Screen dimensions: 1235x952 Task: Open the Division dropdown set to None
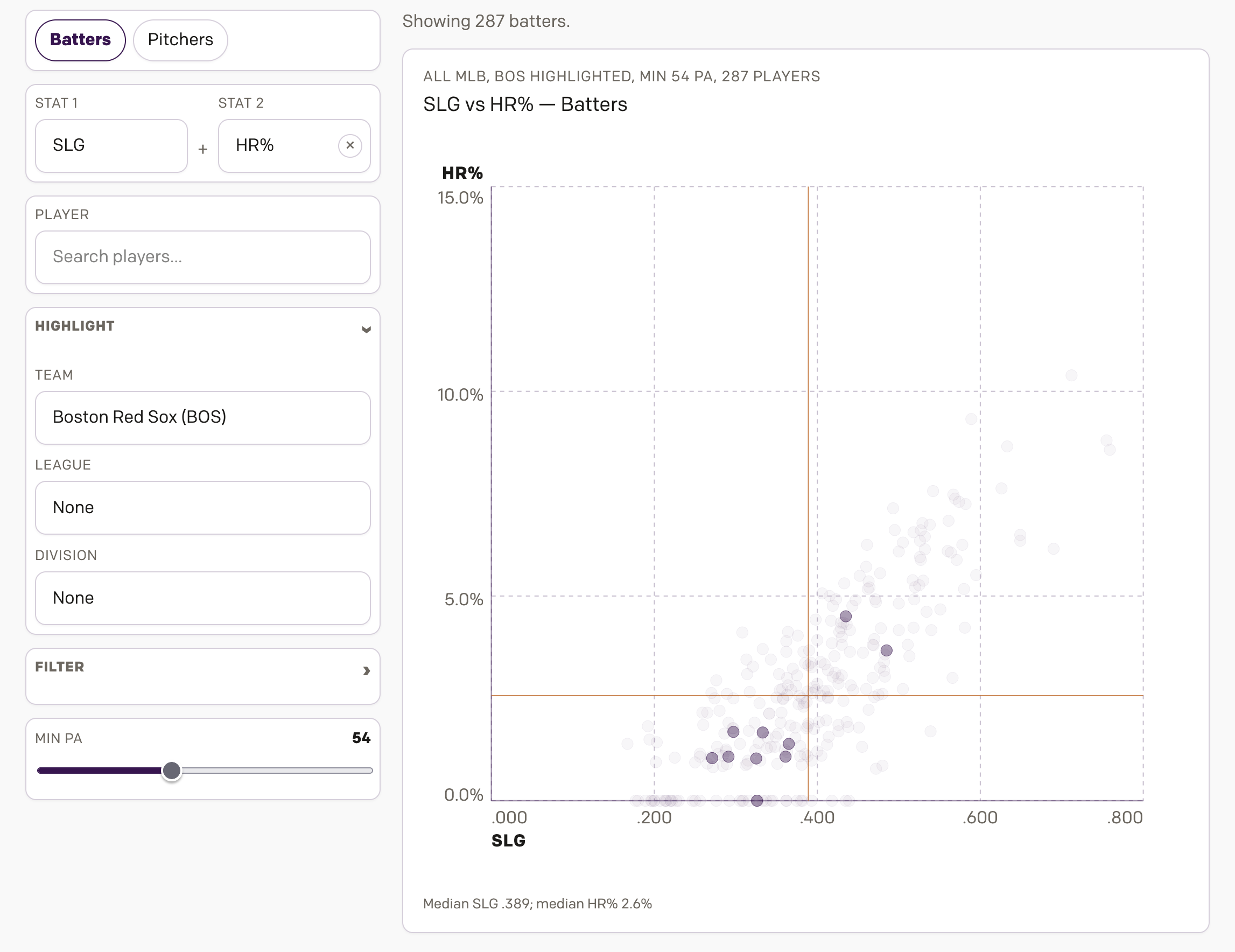[x=202, y=598]
